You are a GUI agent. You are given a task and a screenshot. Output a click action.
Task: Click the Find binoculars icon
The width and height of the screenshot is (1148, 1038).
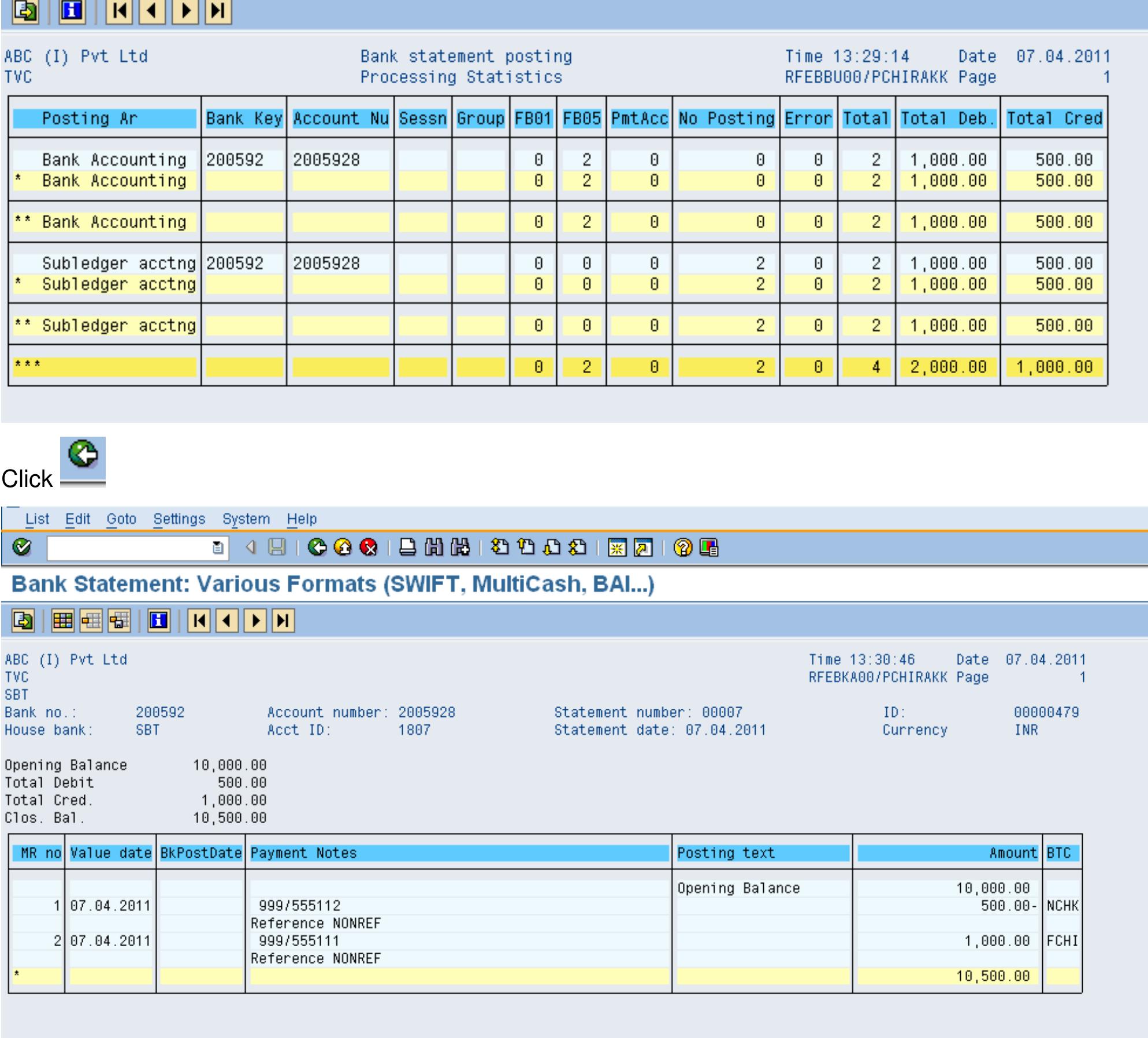point(434,547)
